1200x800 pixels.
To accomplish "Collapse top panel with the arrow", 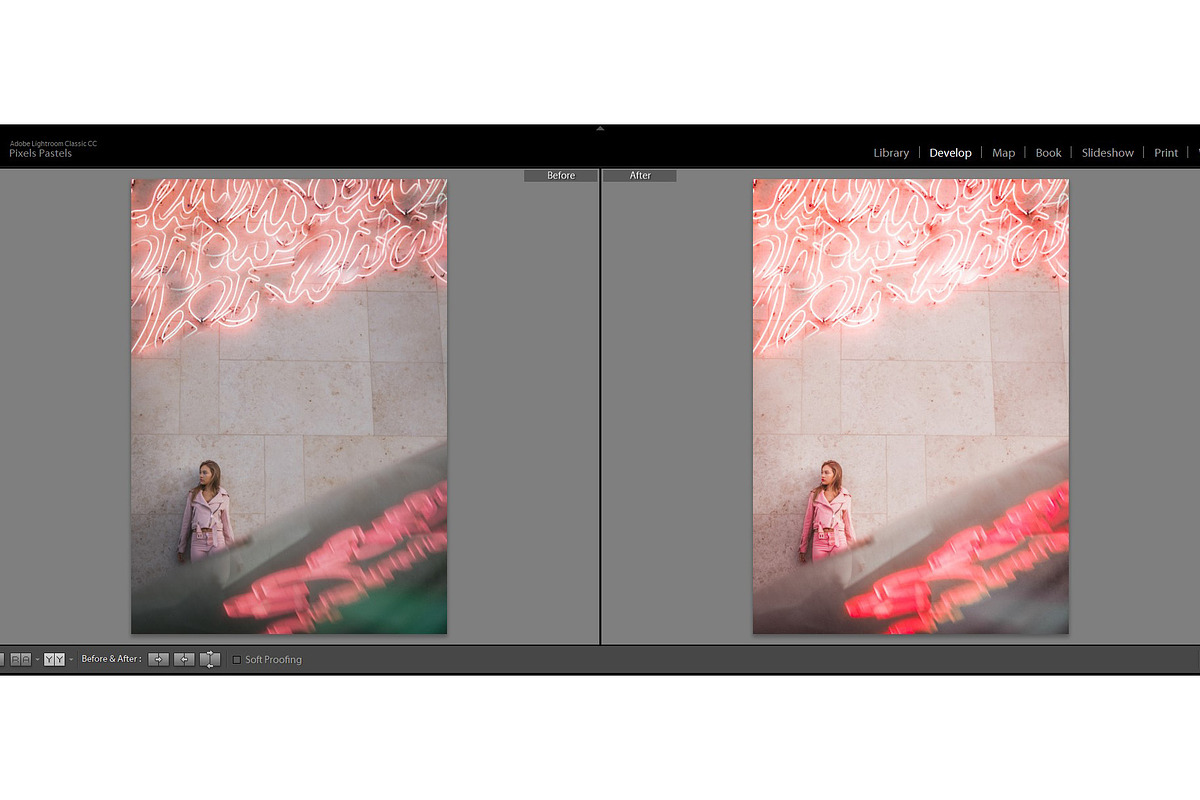I will pyautogui.click(x=600, y=128).
